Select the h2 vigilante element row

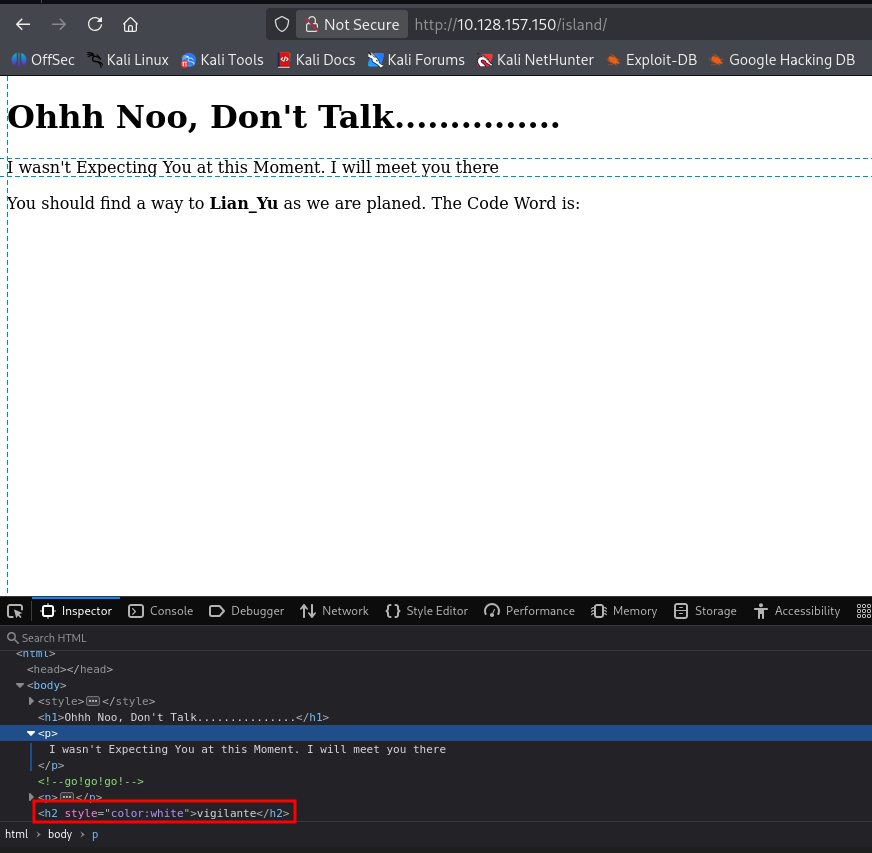click(x=436, y=813)
